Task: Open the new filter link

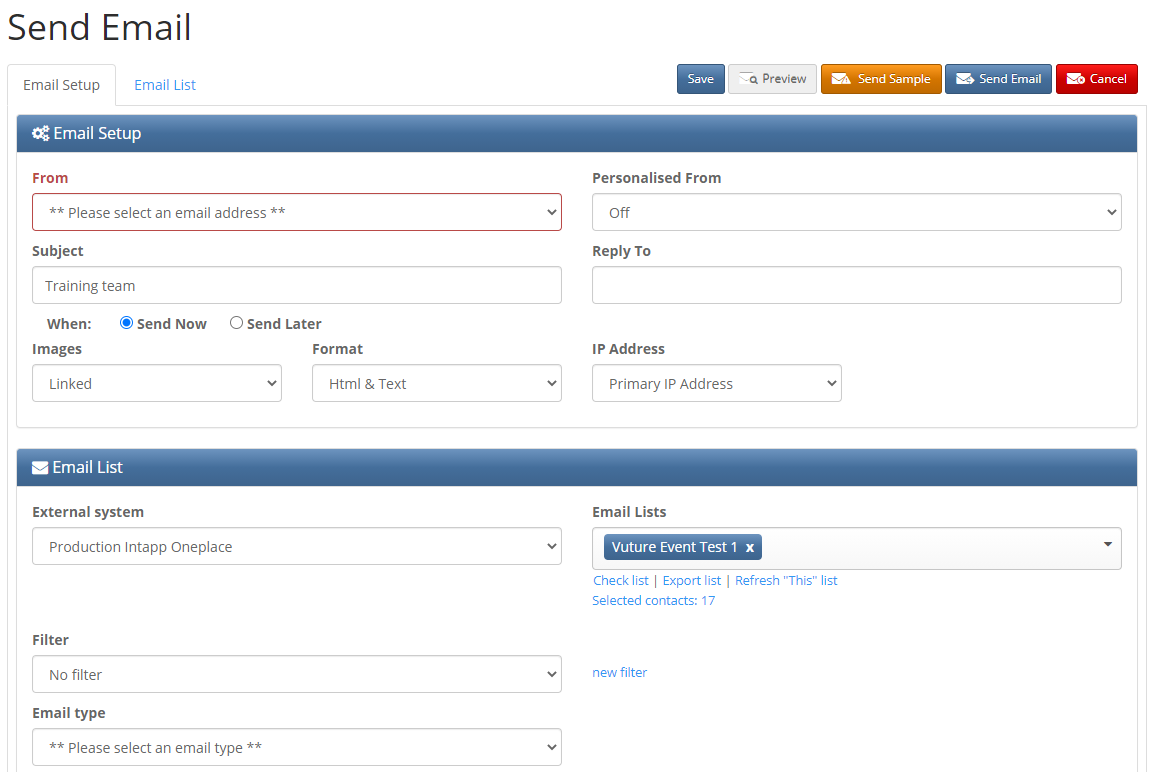Action: coord(619,672)
